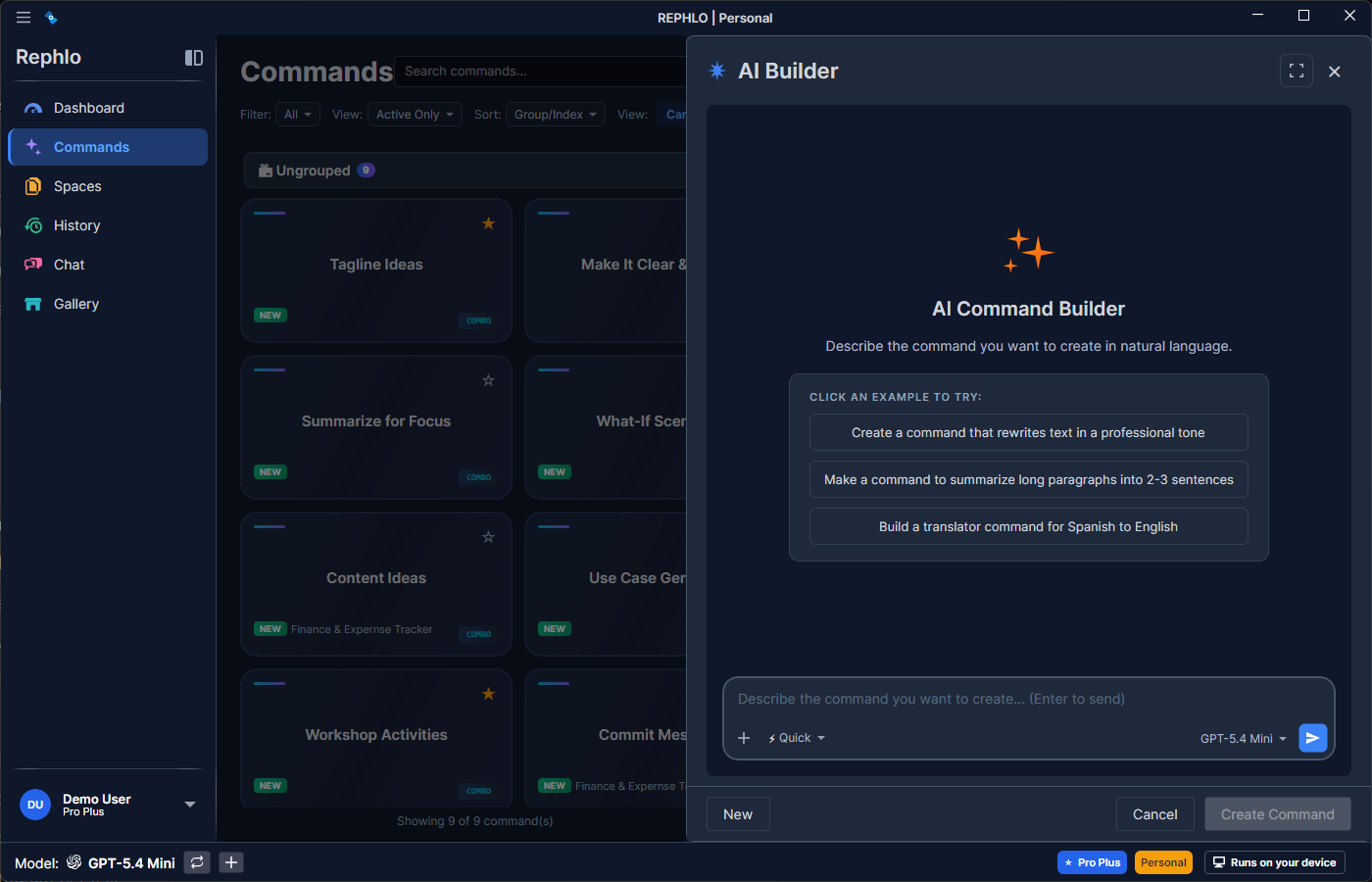Click the New button in AI Builder
Image resolution: width=1372 pixels, height=882 pixels.
coord(738,814)
